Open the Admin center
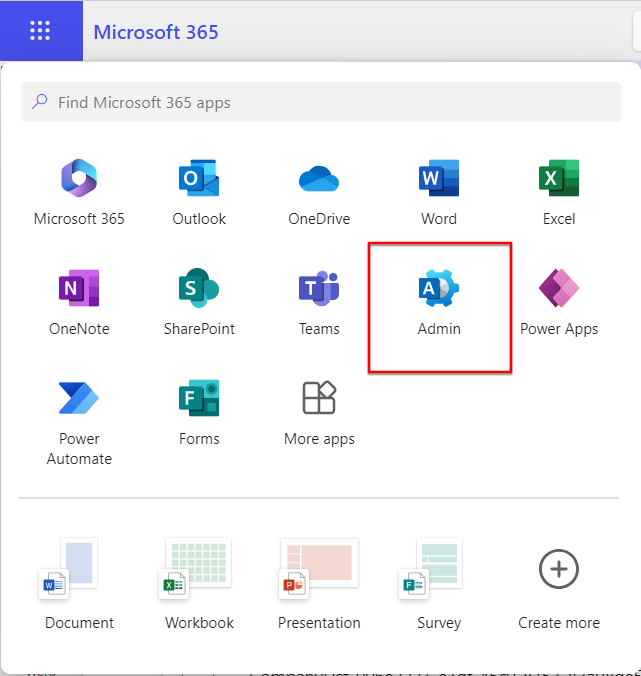 [x=439, y=303]
